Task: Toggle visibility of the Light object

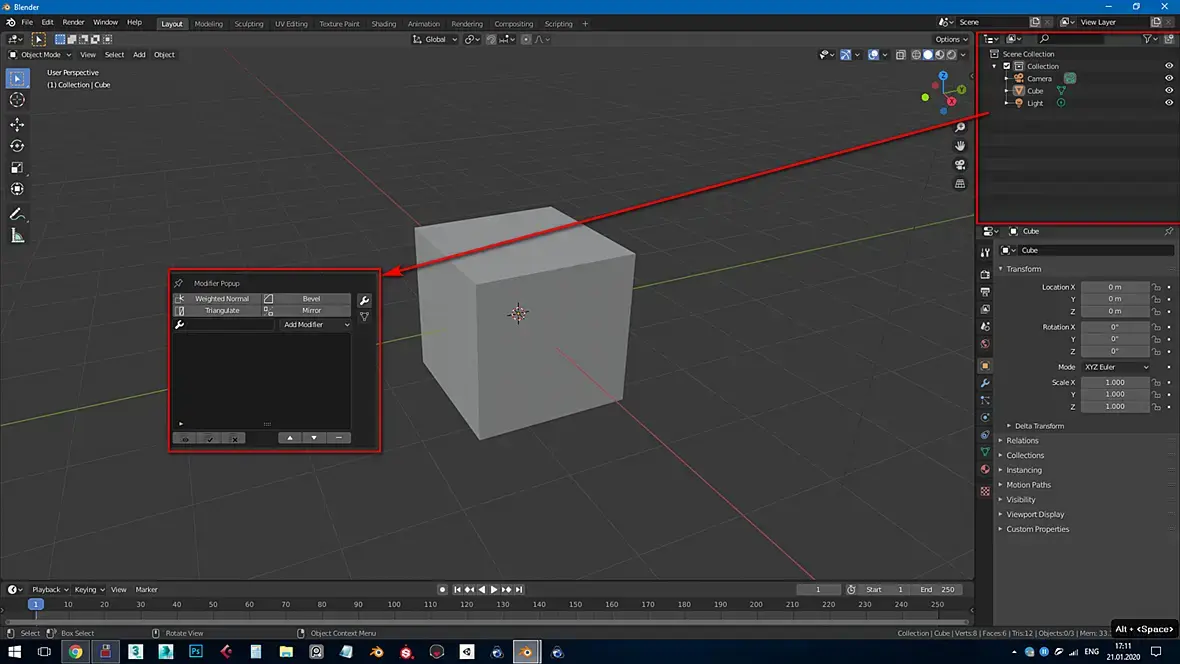Action: click(x=1168, y=103)
